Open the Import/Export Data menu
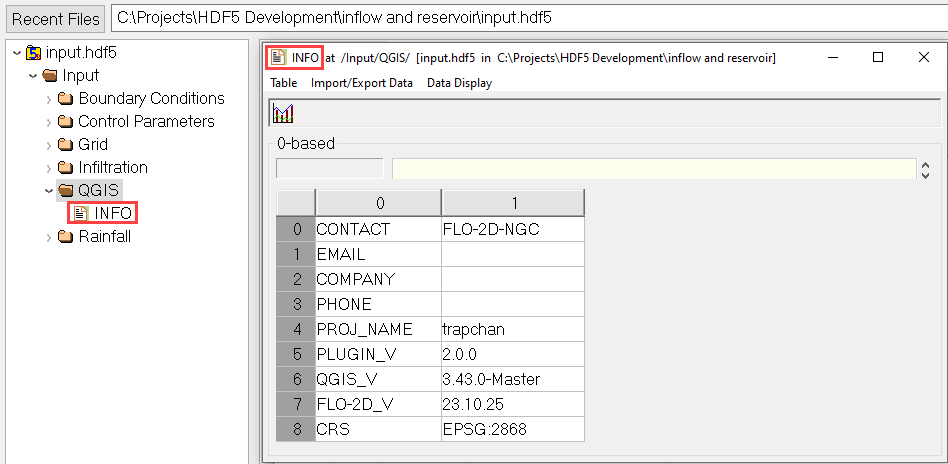 coord(361,83)
